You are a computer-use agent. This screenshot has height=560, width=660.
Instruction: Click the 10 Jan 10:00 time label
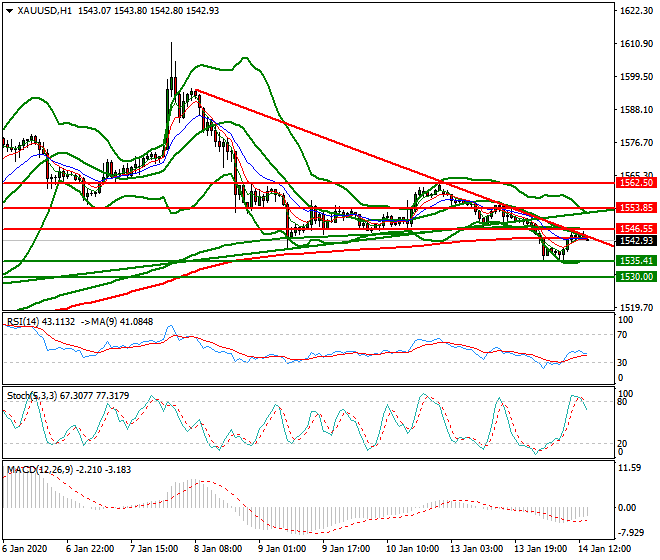(x=412, y=549)
